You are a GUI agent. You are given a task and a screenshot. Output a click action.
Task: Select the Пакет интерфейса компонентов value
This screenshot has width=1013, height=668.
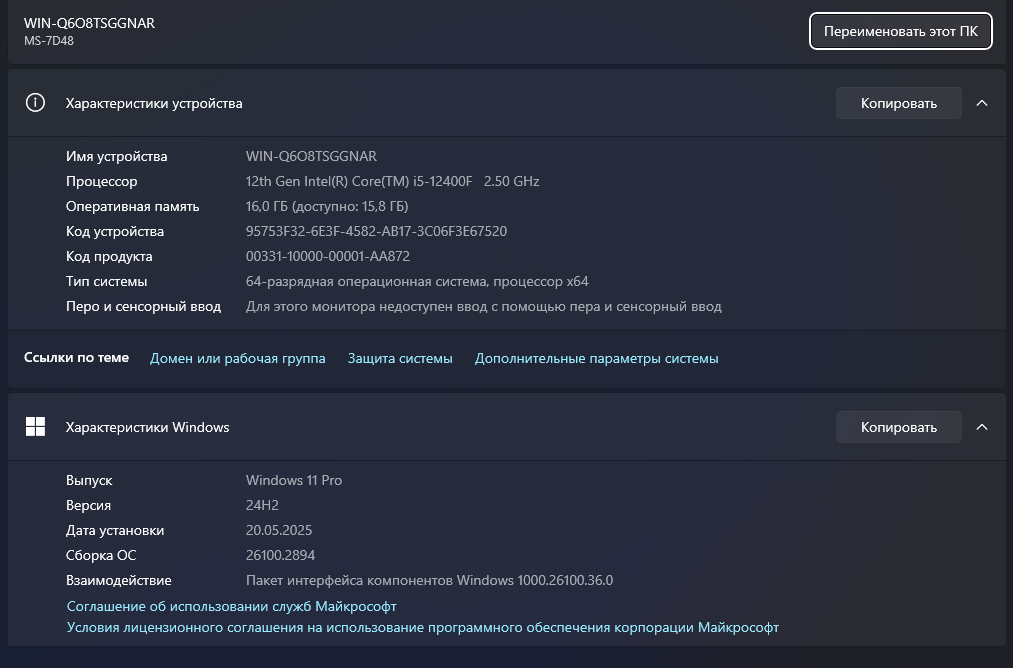click(429, 581)
